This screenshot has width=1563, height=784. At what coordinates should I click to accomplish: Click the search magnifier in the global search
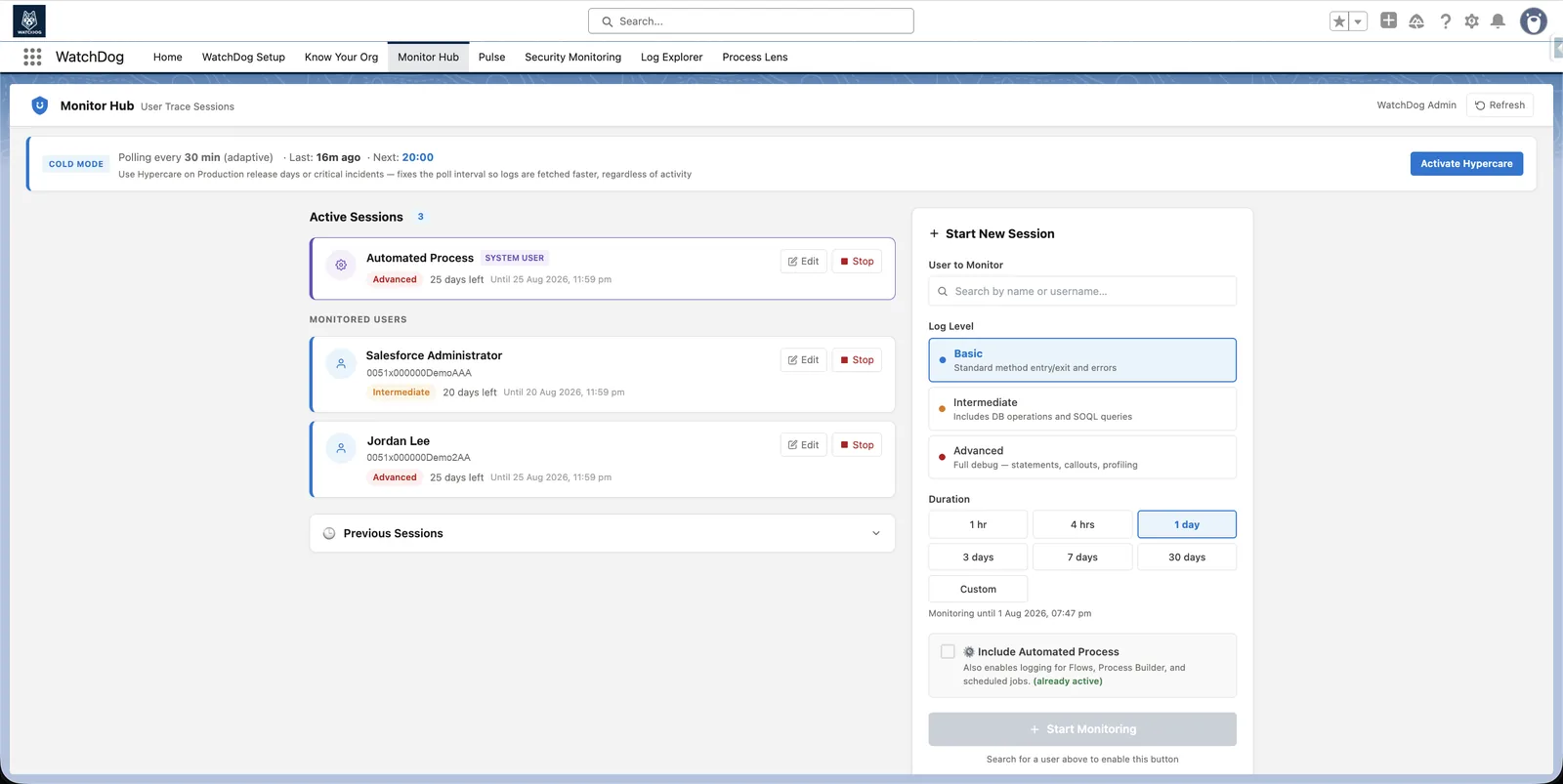pos(608,21)
